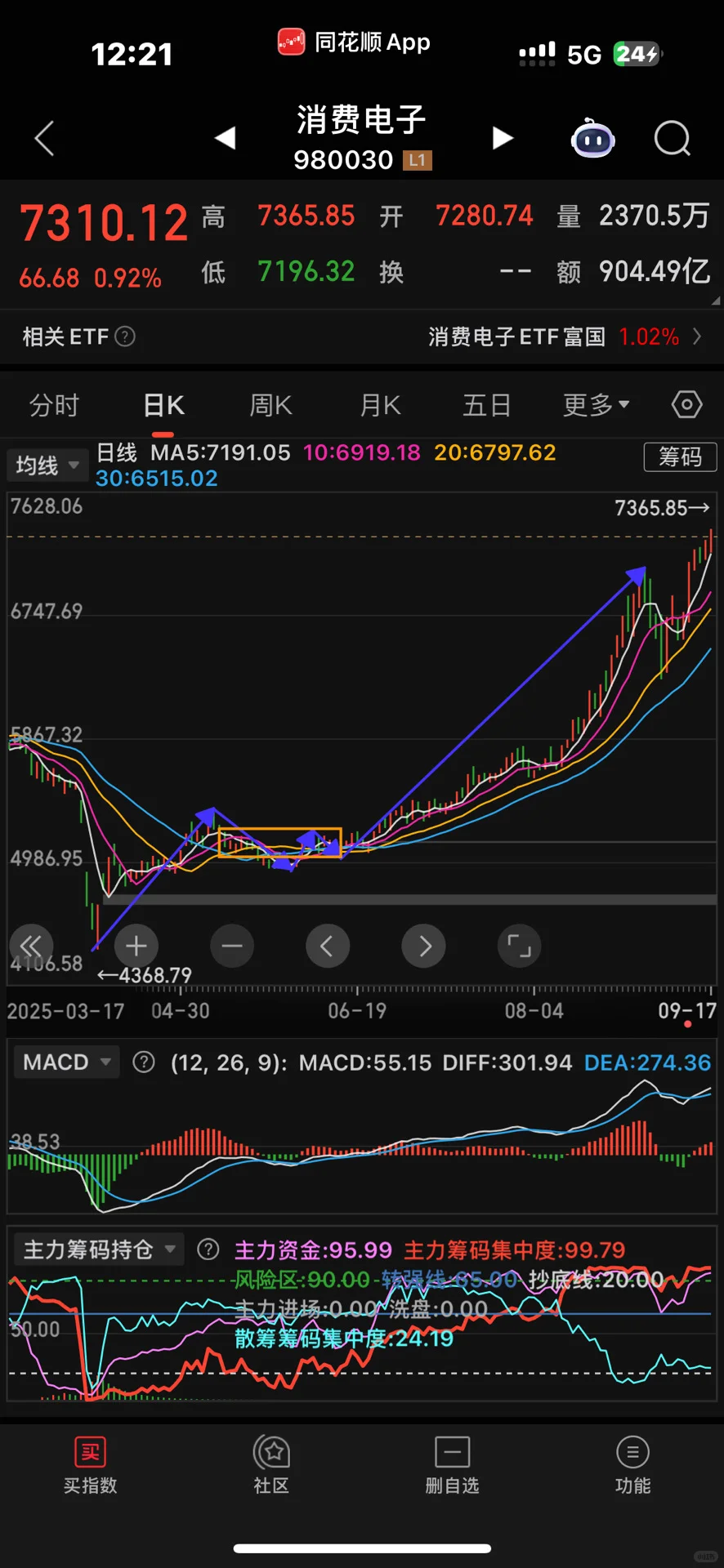Tap the 10:6919.18 moving average value
Screen dimensions: 724x1568
click(362, 452)
